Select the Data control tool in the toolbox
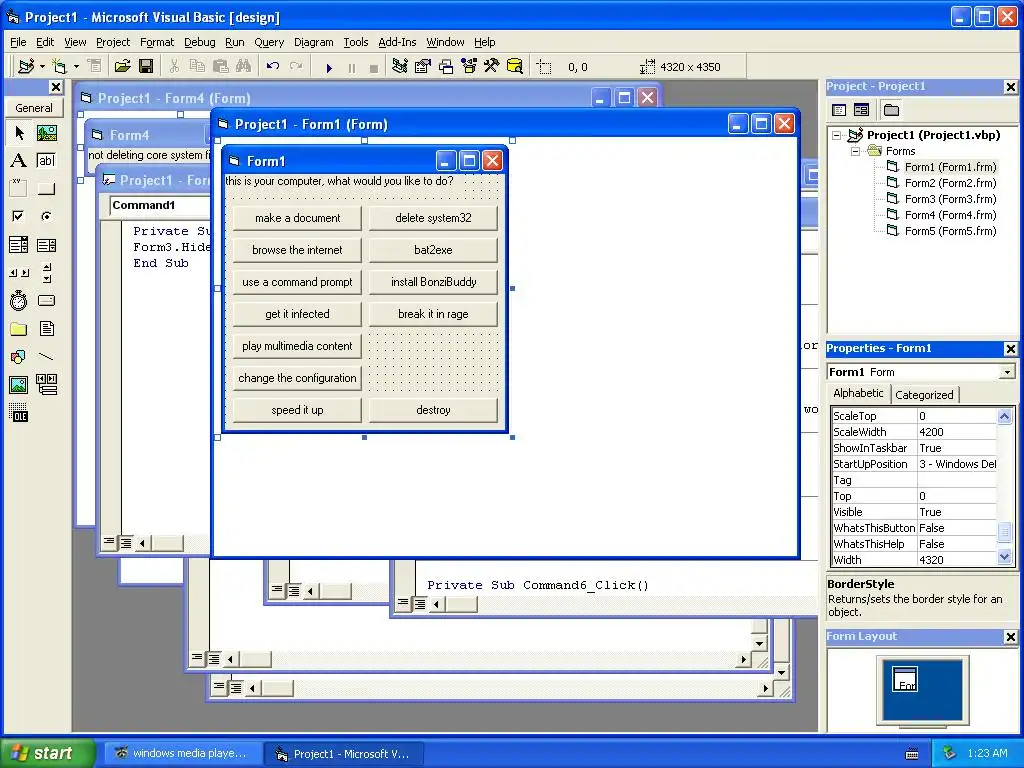1024x768 pixels. [x=46, y=385]
